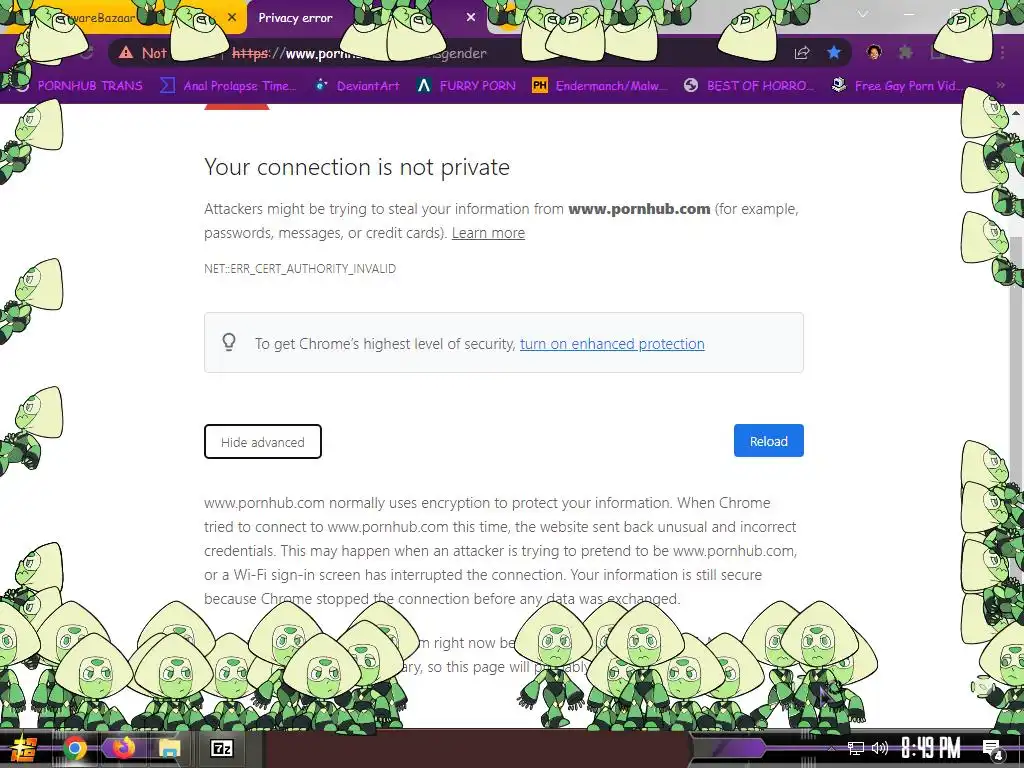The width and height of the screenshot is (1024, 768).
Task: Open 7-Zip from the taskbar
Action: pyautogui.click(x=221, y=748)
